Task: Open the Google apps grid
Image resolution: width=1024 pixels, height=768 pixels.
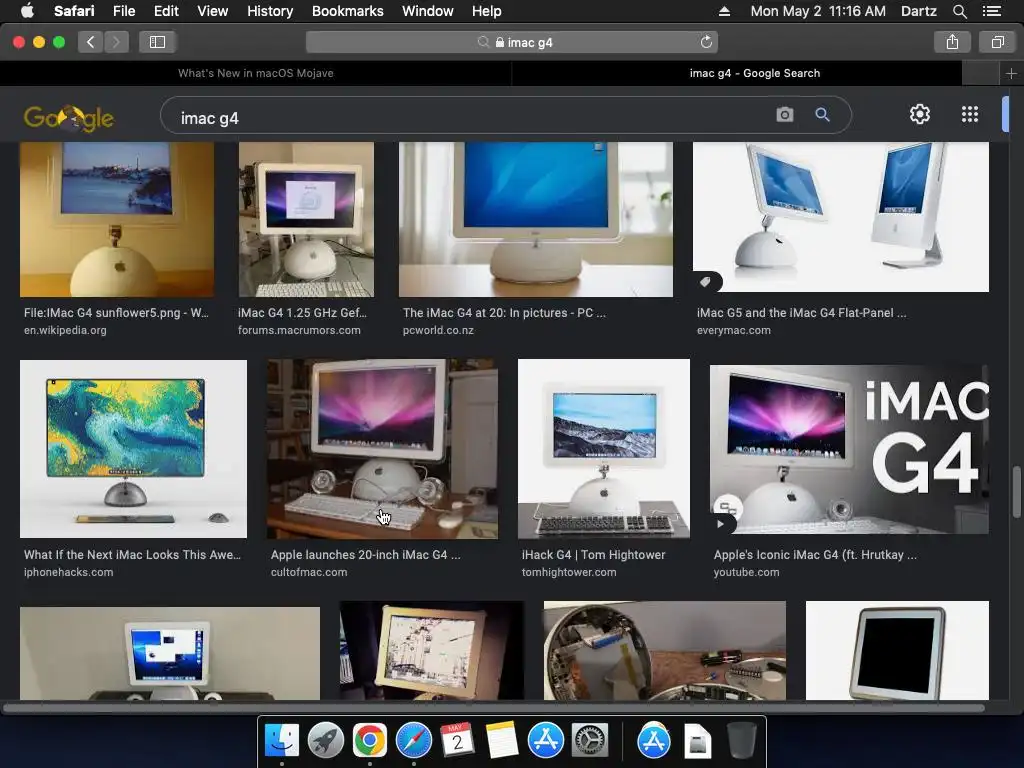Action: (970, 114)
